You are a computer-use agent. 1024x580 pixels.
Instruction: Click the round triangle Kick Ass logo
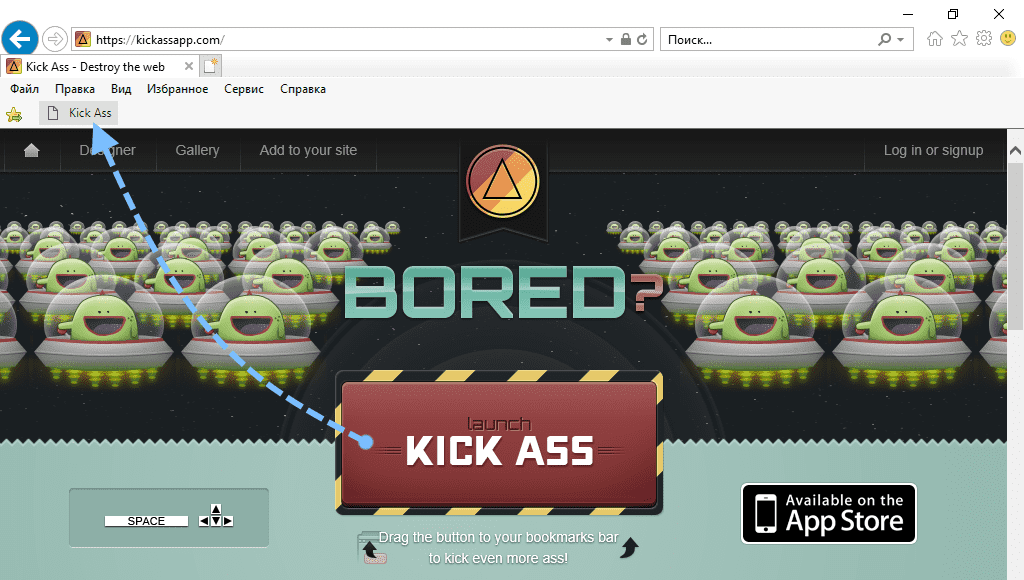(x=502, y=181)
